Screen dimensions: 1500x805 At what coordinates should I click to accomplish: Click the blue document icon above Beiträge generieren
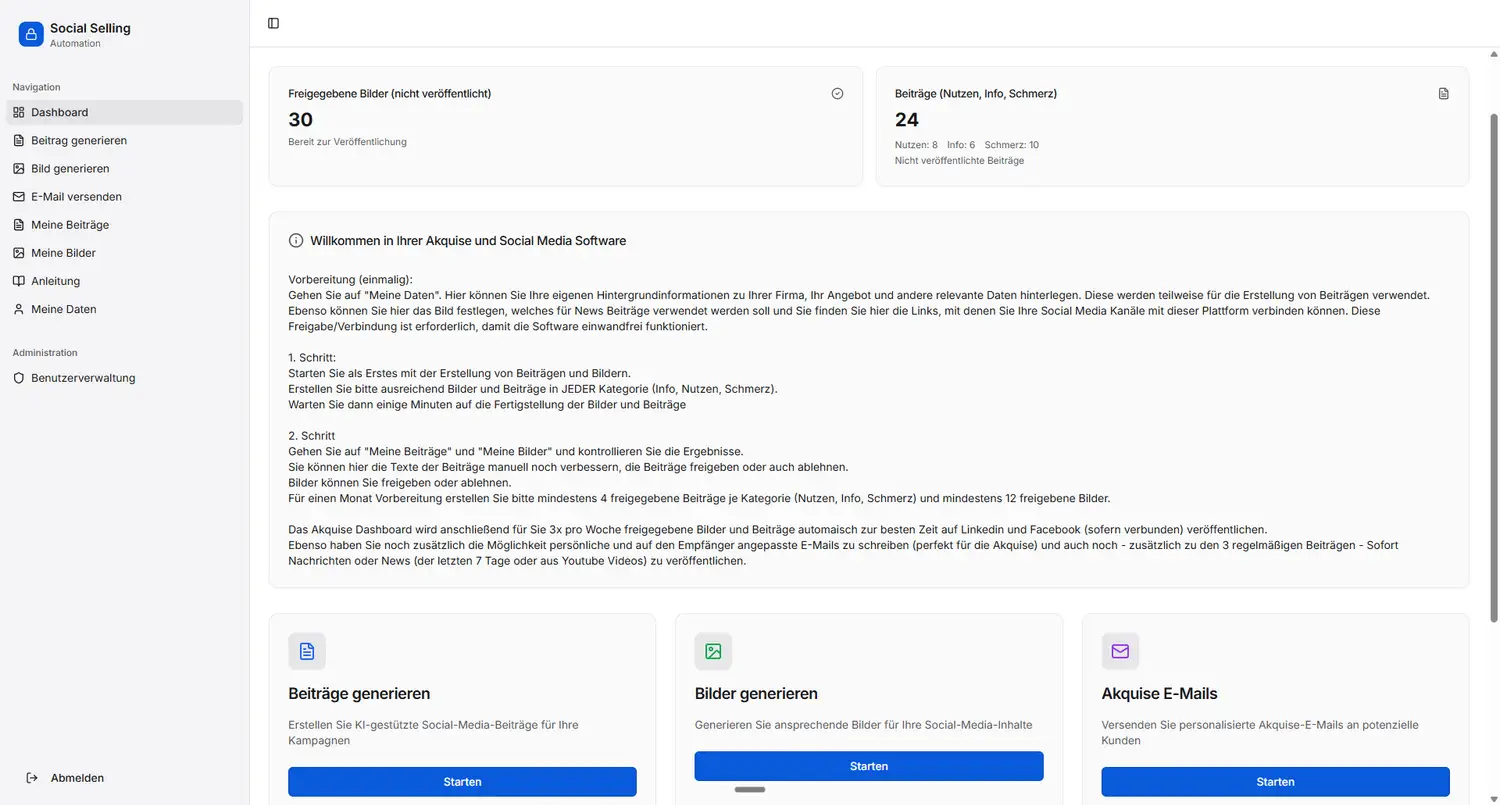tap(307, 651)
